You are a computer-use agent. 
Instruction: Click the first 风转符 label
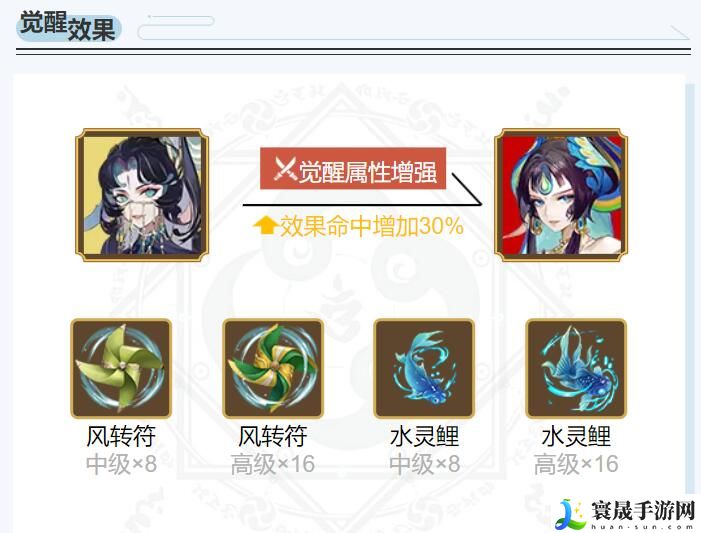pos(121,436)
